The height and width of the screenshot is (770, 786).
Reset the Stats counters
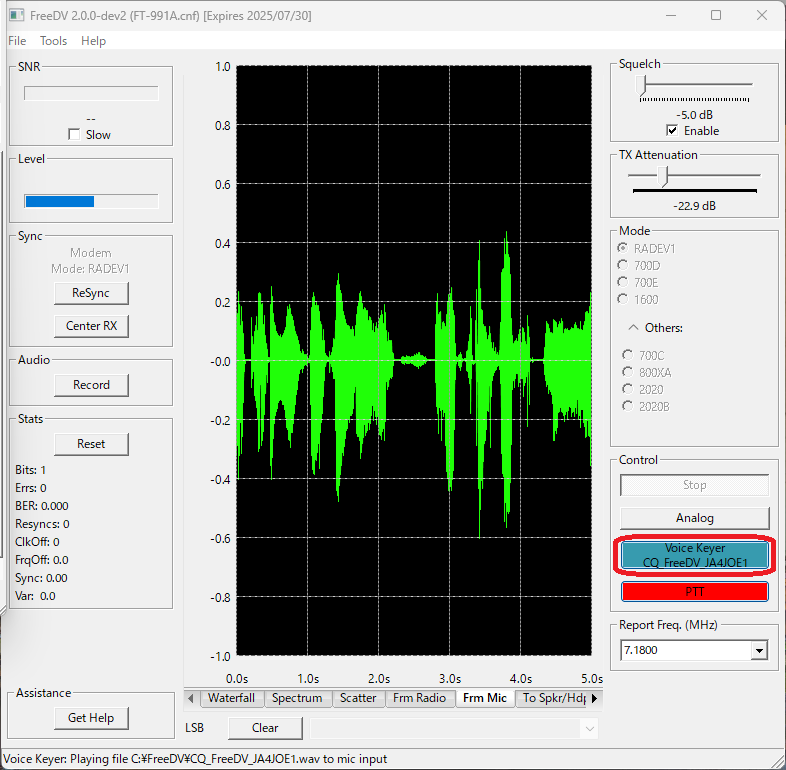coord(91,444)
